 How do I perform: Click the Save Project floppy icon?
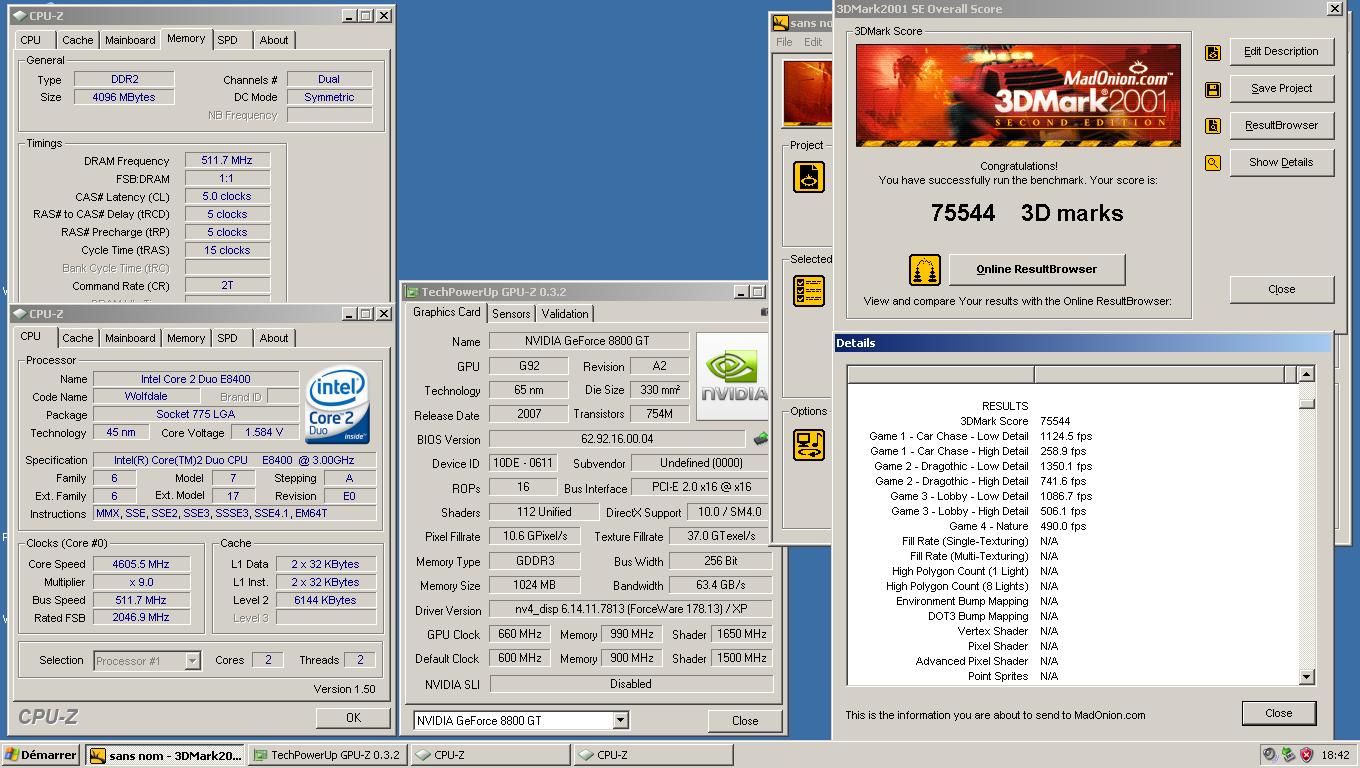1213,90
